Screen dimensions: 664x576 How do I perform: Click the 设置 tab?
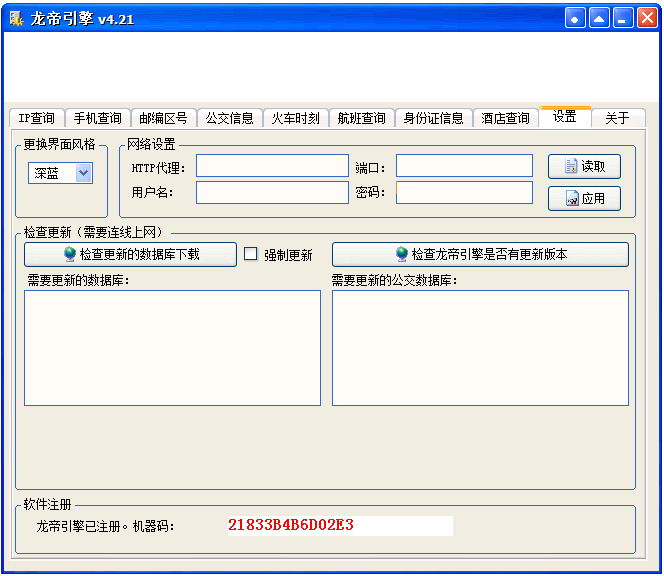point(565,116)
